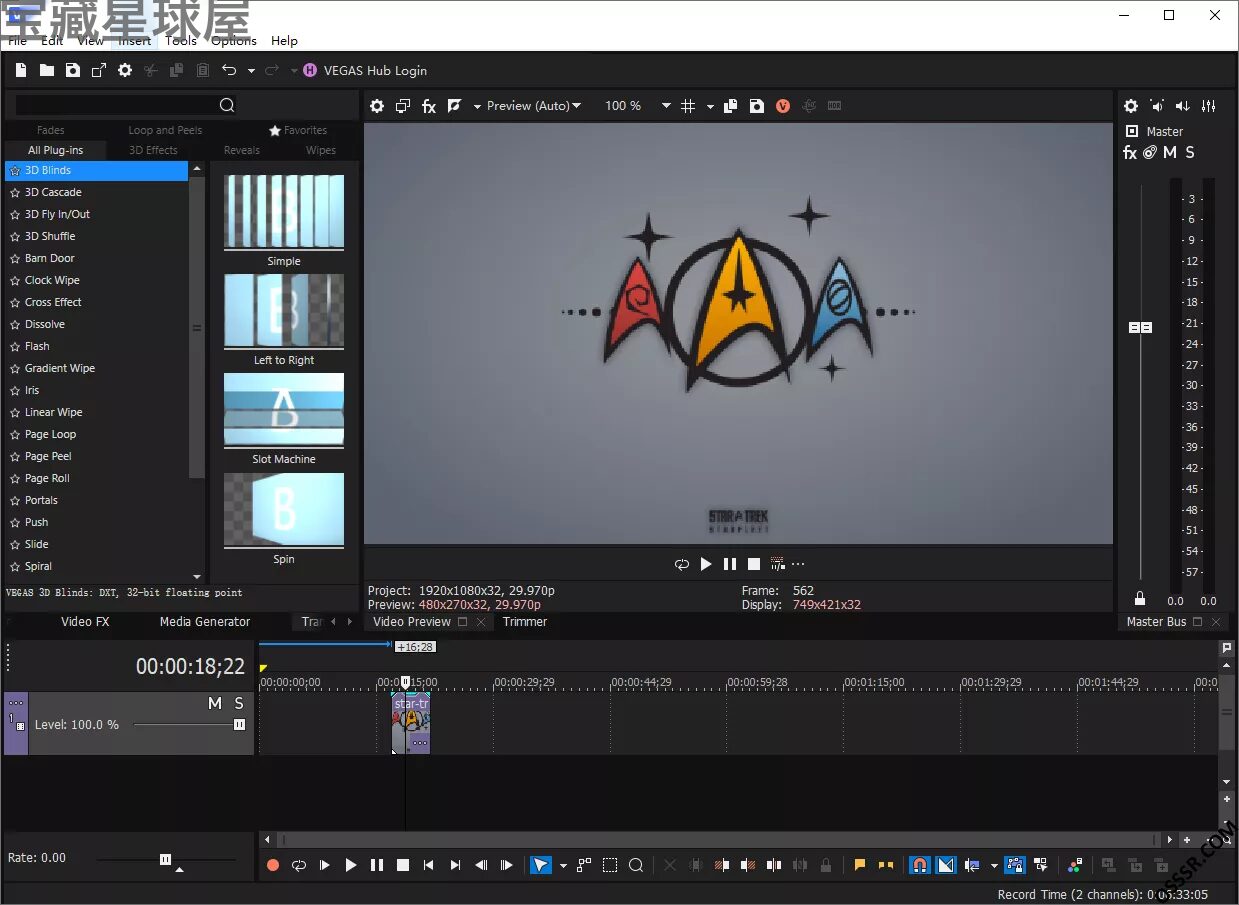Toggle the Master fader lock icon
This screenshot has height=905, width=1239.
tap(1140, 598)
